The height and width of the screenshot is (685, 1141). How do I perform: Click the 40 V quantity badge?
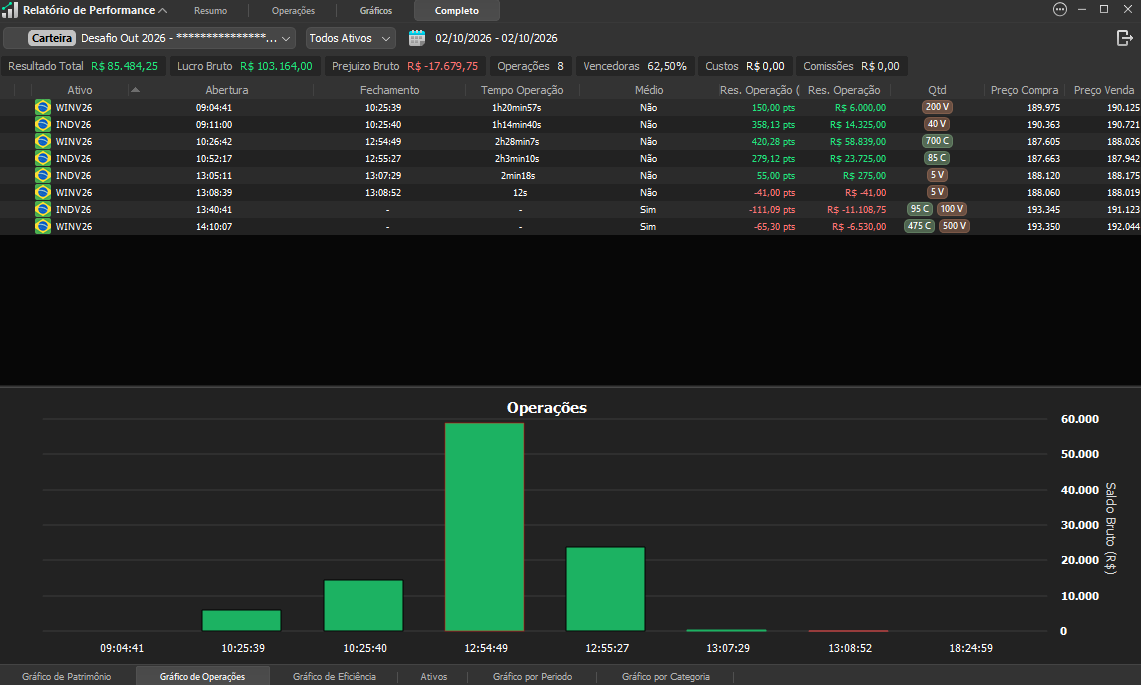(937, 124)
